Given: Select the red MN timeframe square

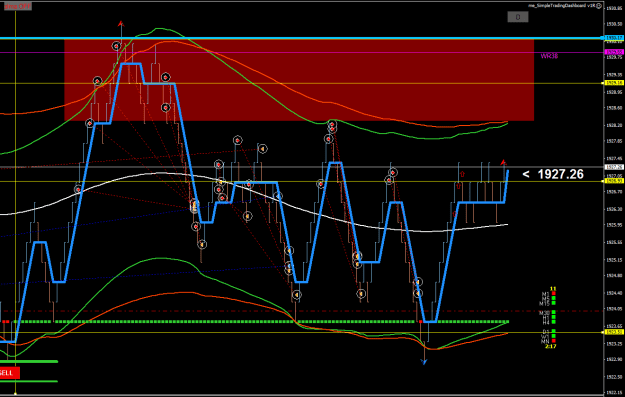Looking at the screenshot, I should (x=554, y=341).
